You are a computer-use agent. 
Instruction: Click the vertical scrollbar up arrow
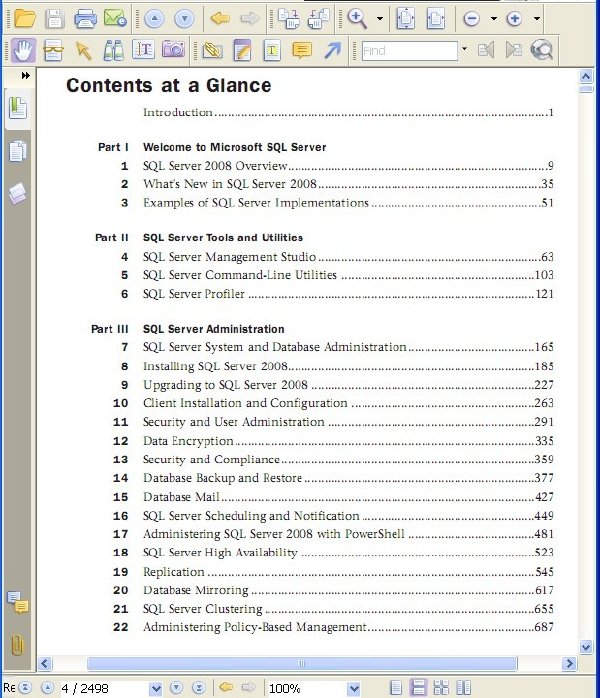pyautogui.click(x=586, y=76)
